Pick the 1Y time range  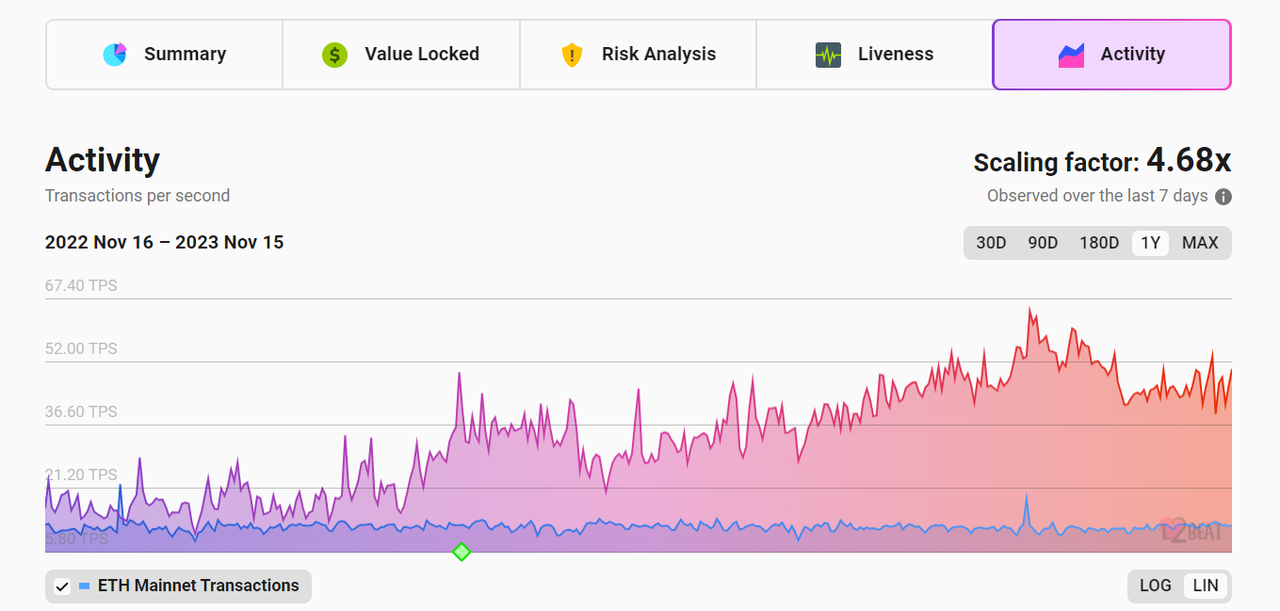point(1150,243)
